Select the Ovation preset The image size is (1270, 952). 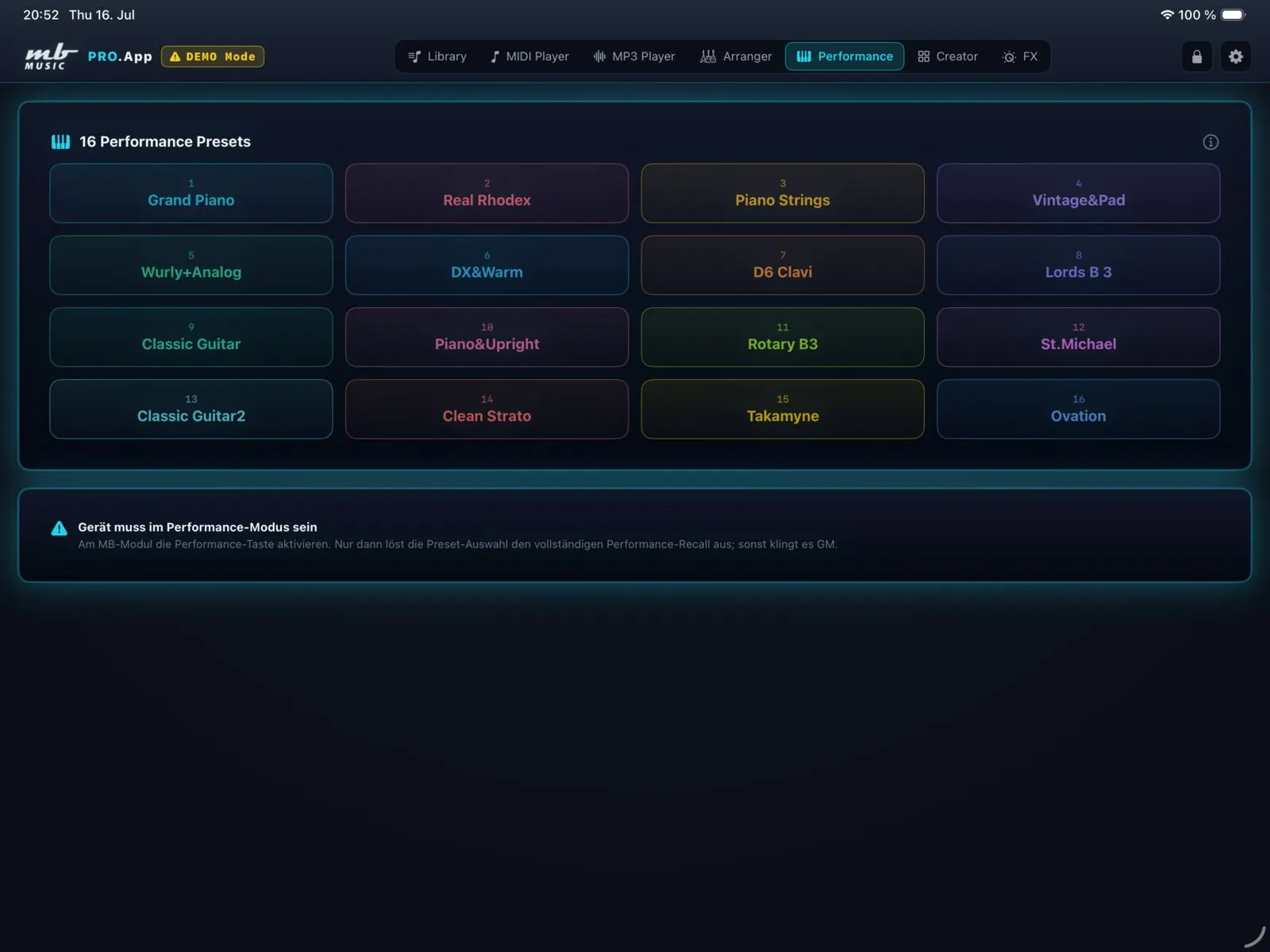point(1078,409)
